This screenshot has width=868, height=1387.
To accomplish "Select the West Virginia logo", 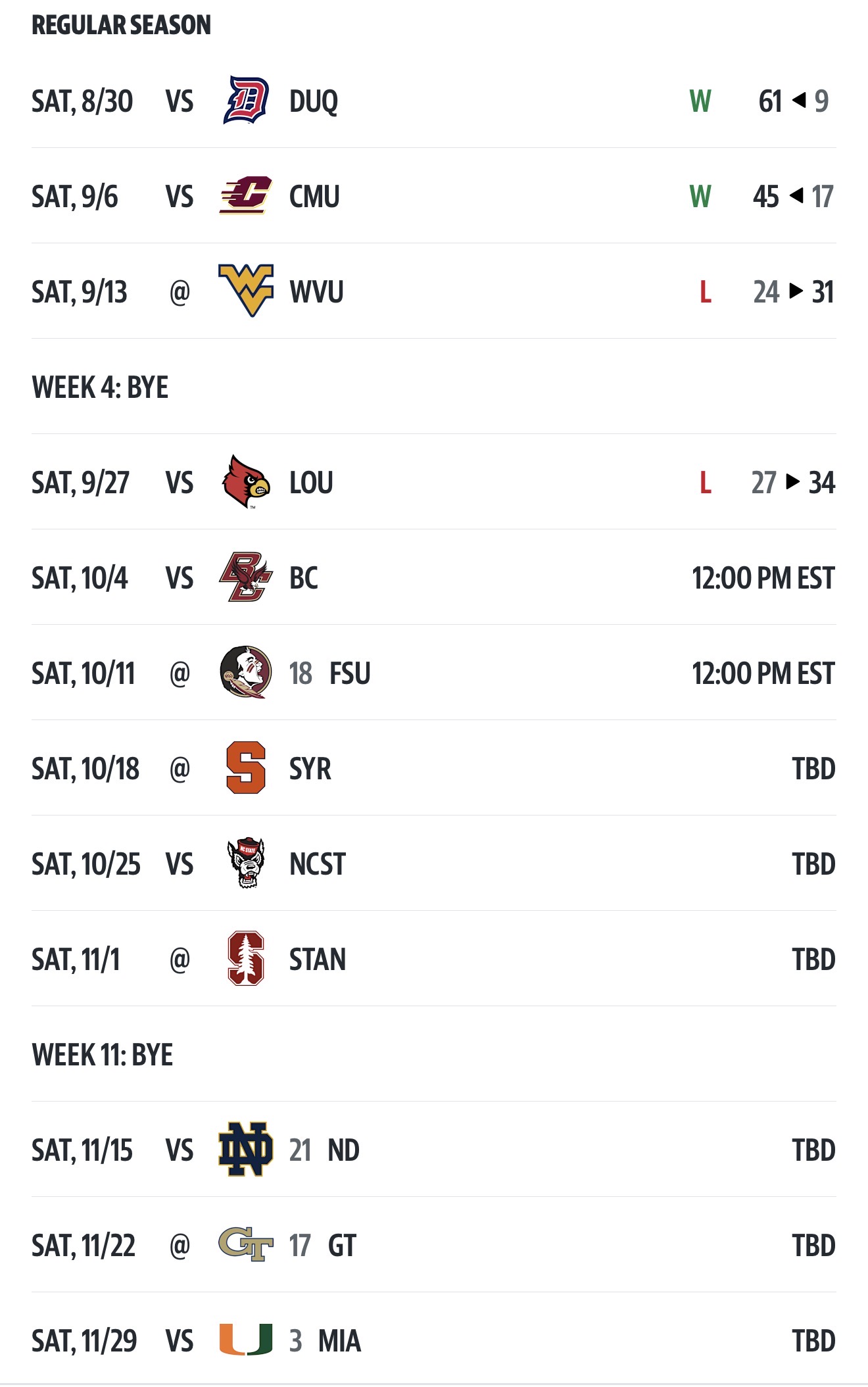I will coord(246,291).
